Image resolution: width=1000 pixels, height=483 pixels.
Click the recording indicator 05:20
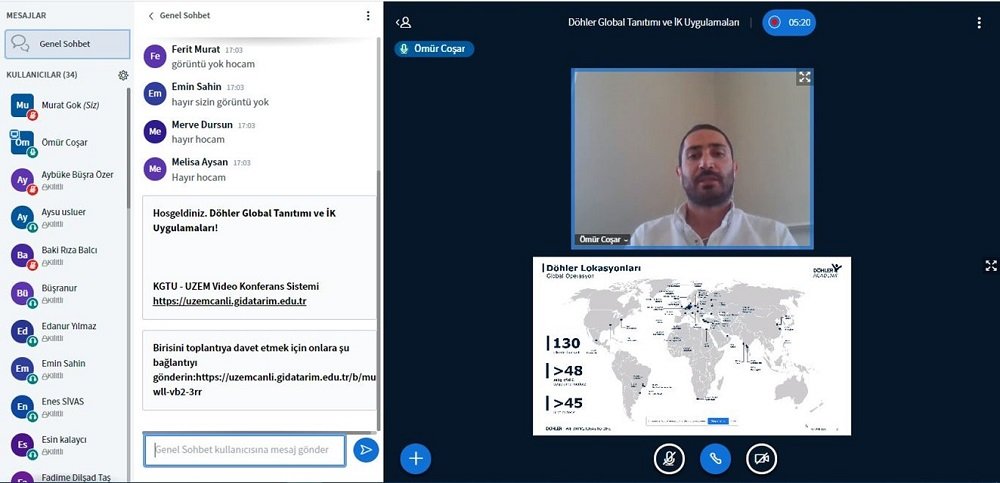(789, 22)
